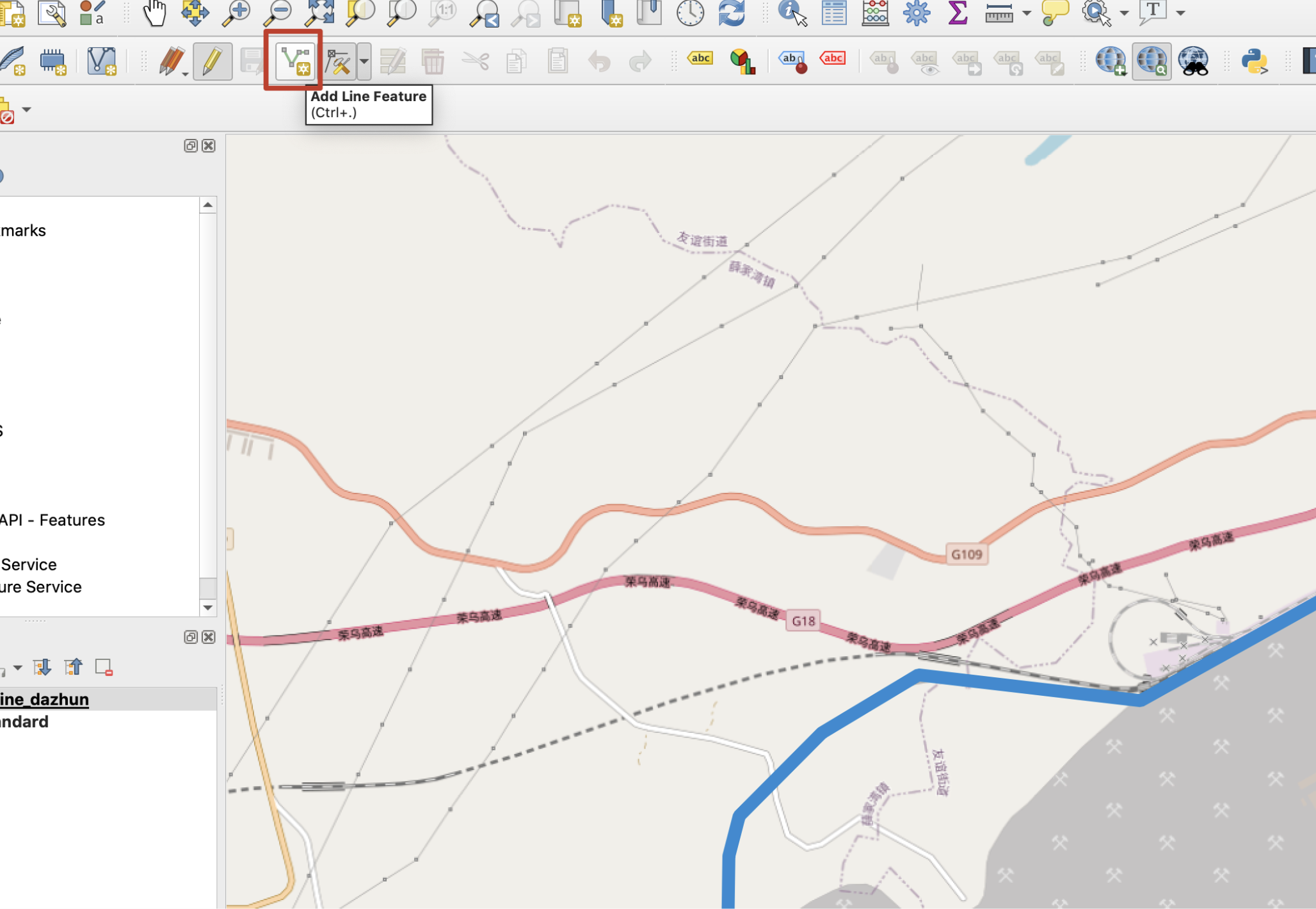Open the Vertex Tool

pos(339,60)
